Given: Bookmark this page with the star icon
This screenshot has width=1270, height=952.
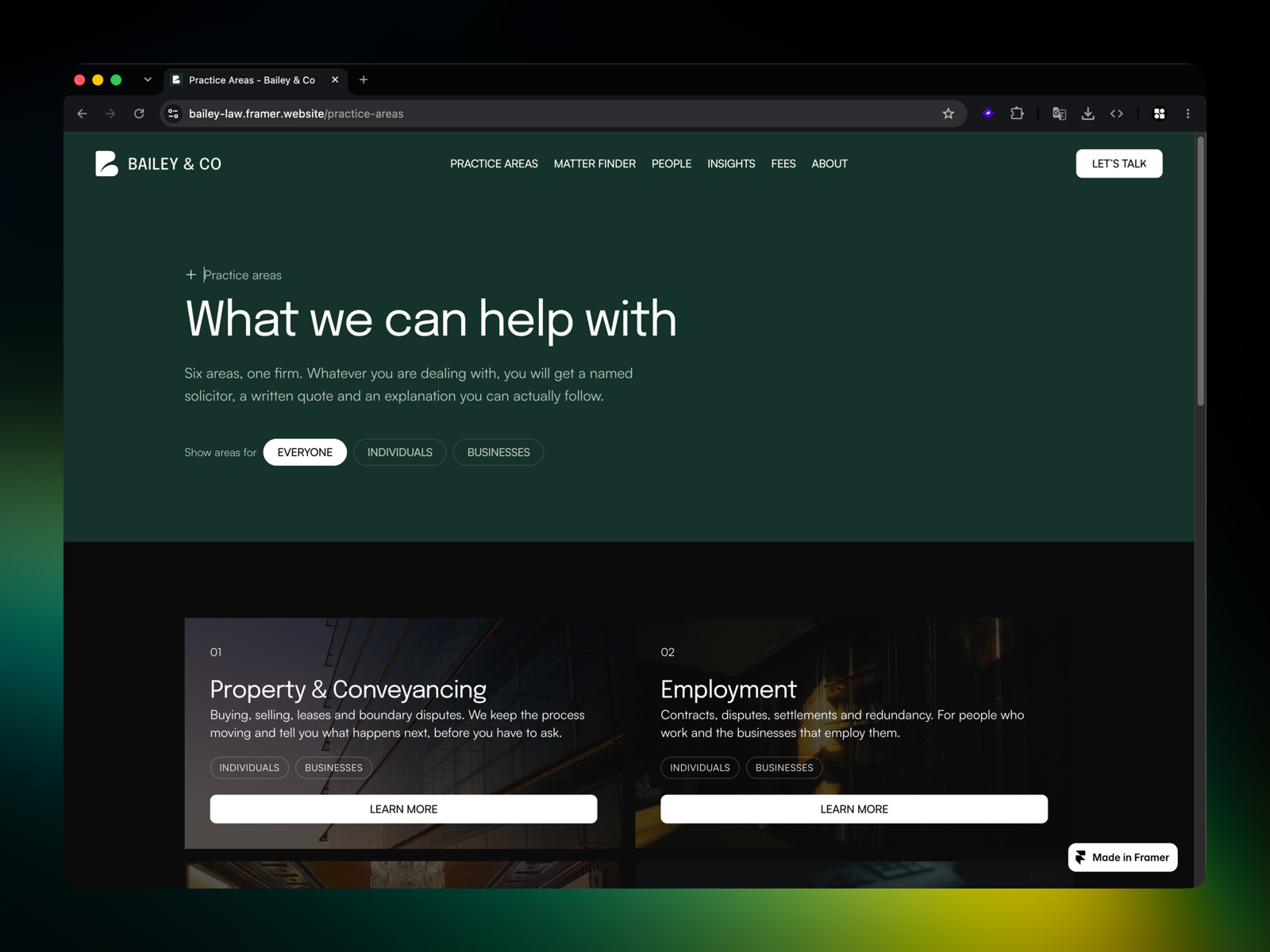Looking at the screenshot, I should pos(948,113).
